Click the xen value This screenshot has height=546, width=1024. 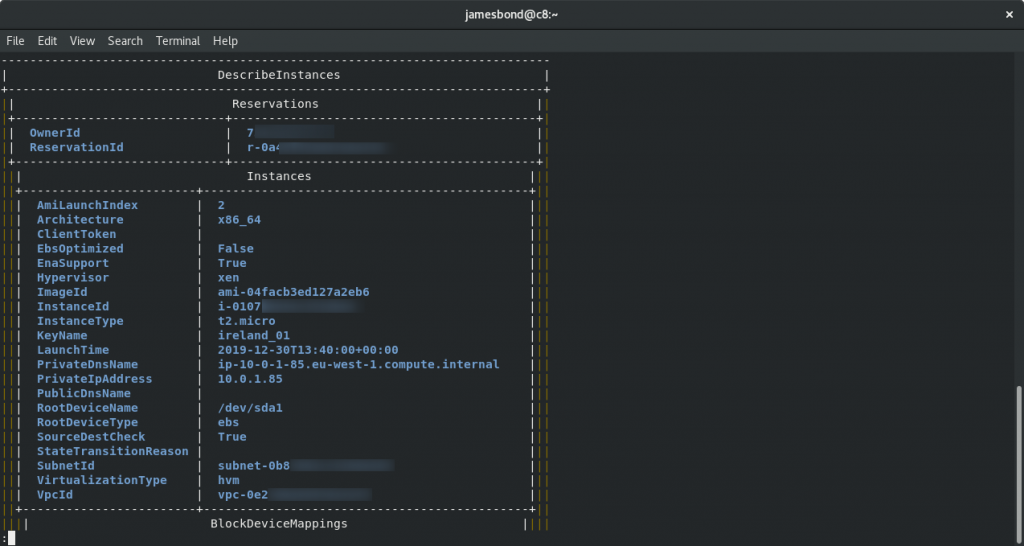229,278
